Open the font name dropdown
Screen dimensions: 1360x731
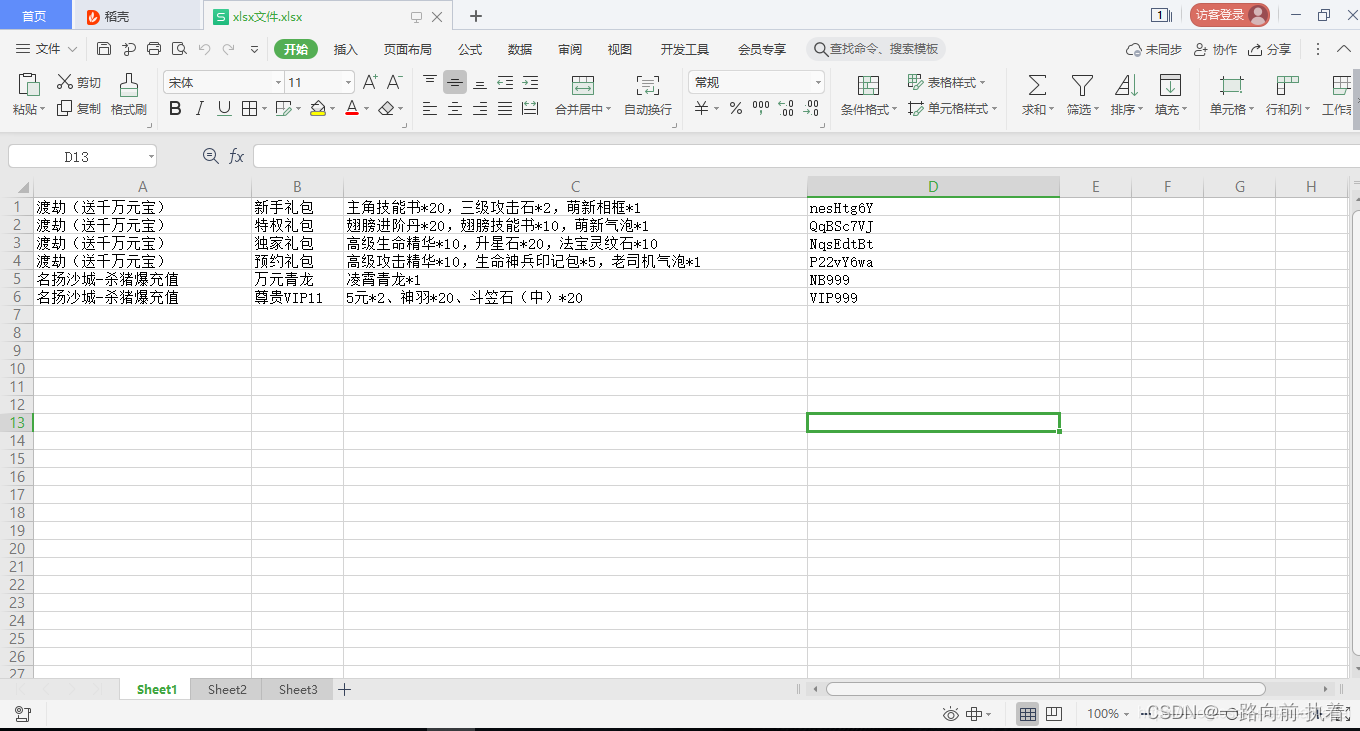(x=277, y=82)
